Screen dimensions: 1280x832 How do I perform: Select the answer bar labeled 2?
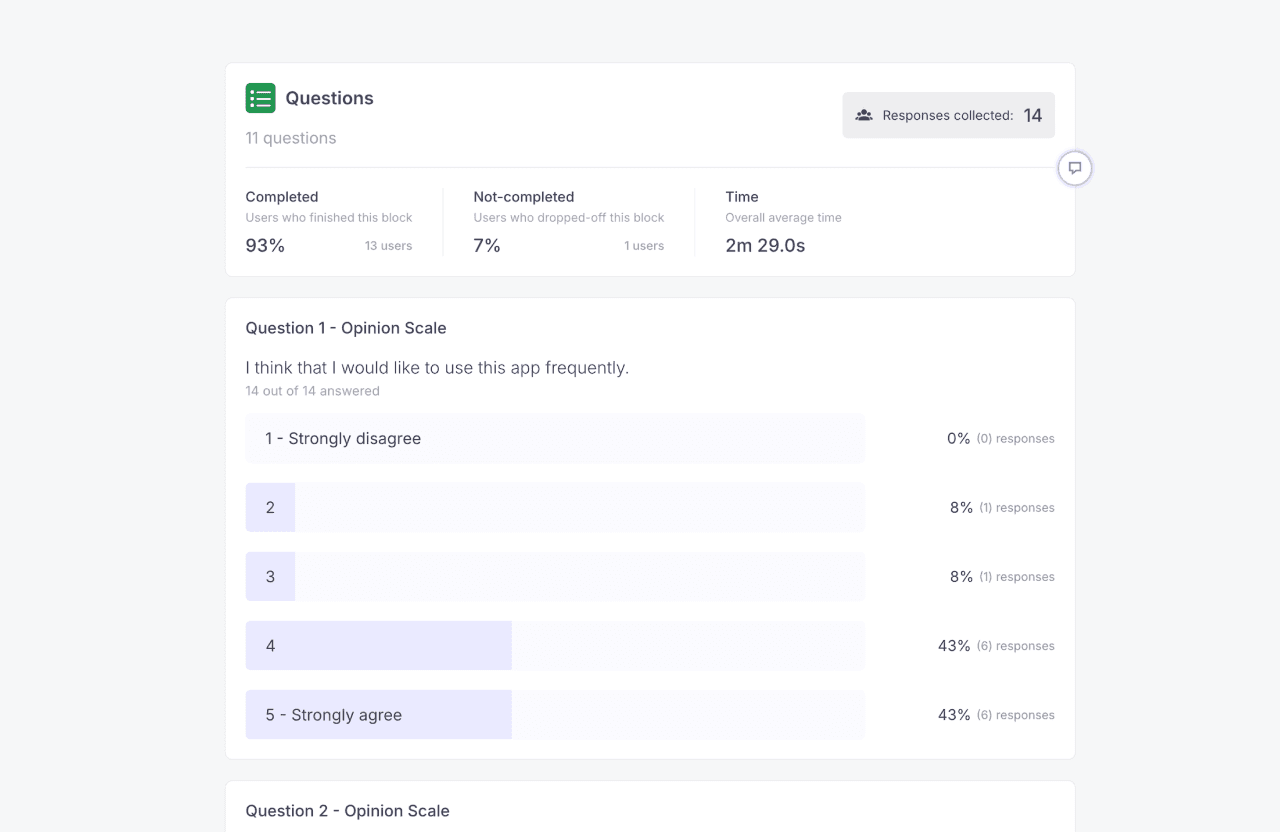tap(555, 508)
